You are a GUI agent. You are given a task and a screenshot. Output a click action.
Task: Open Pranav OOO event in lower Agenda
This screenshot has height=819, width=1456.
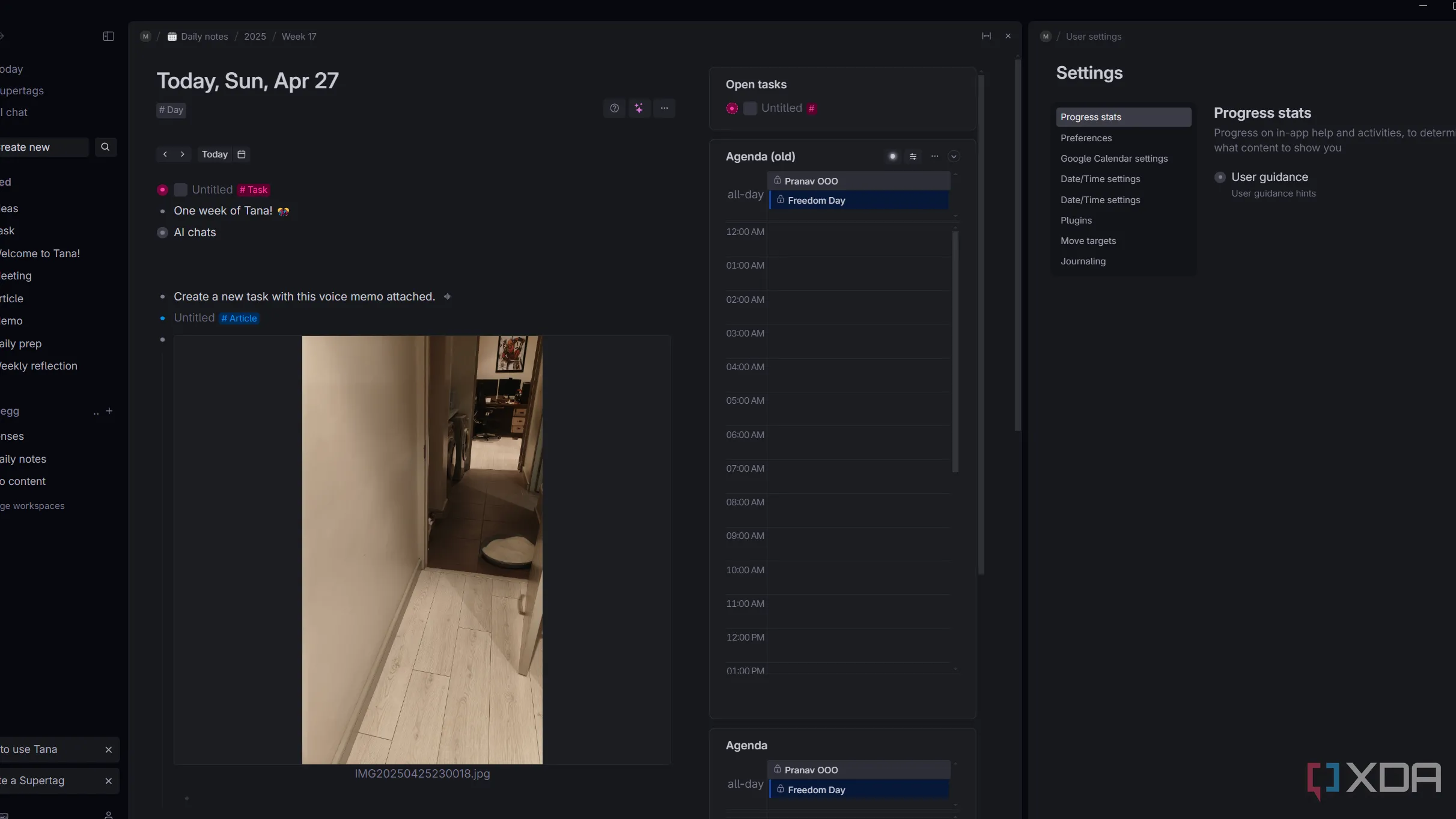click(858, 770)
